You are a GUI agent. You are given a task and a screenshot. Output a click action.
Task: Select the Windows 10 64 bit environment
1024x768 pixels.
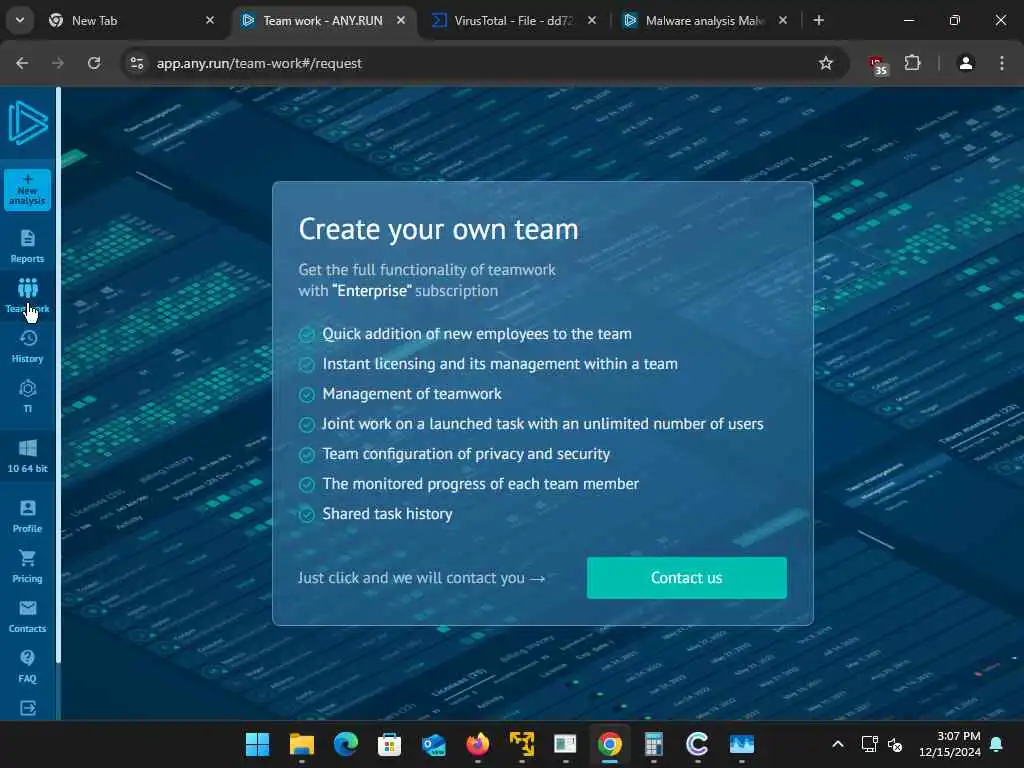[27, 456]
